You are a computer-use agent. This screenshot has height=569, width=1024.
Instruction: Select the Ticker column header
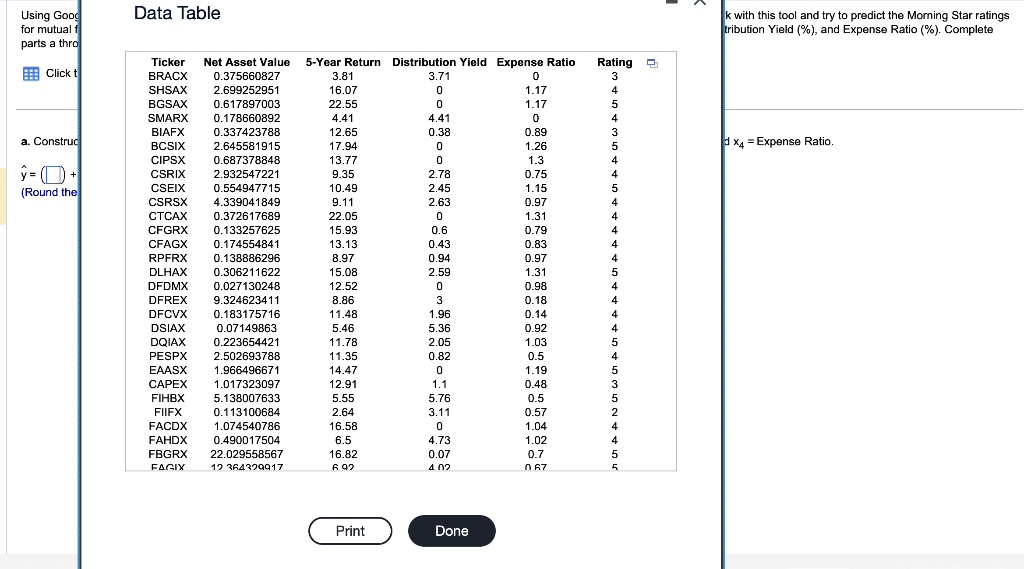tap(168, 62)
